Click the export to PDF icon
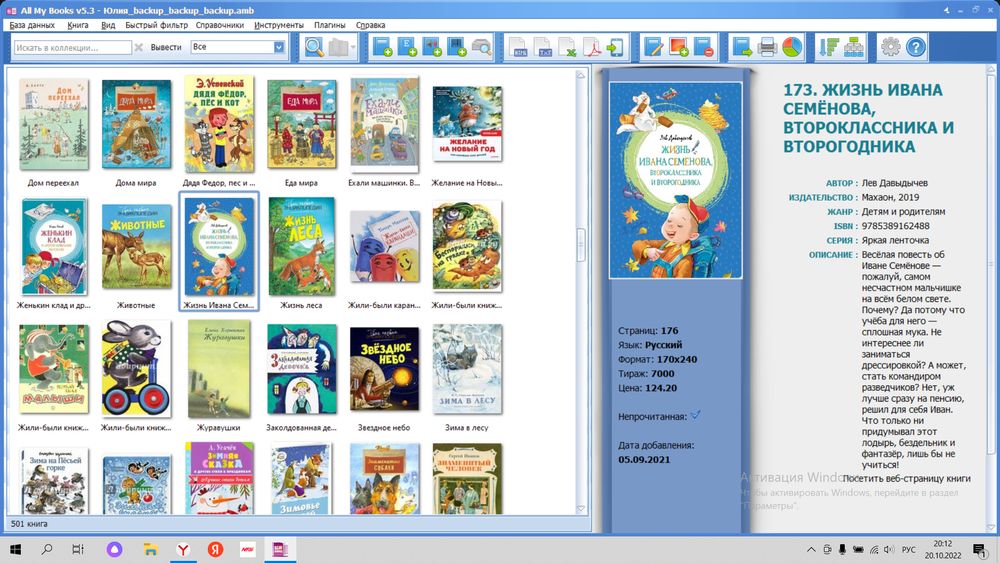The width and height of the screenshot is (1000, 563). 591,47
